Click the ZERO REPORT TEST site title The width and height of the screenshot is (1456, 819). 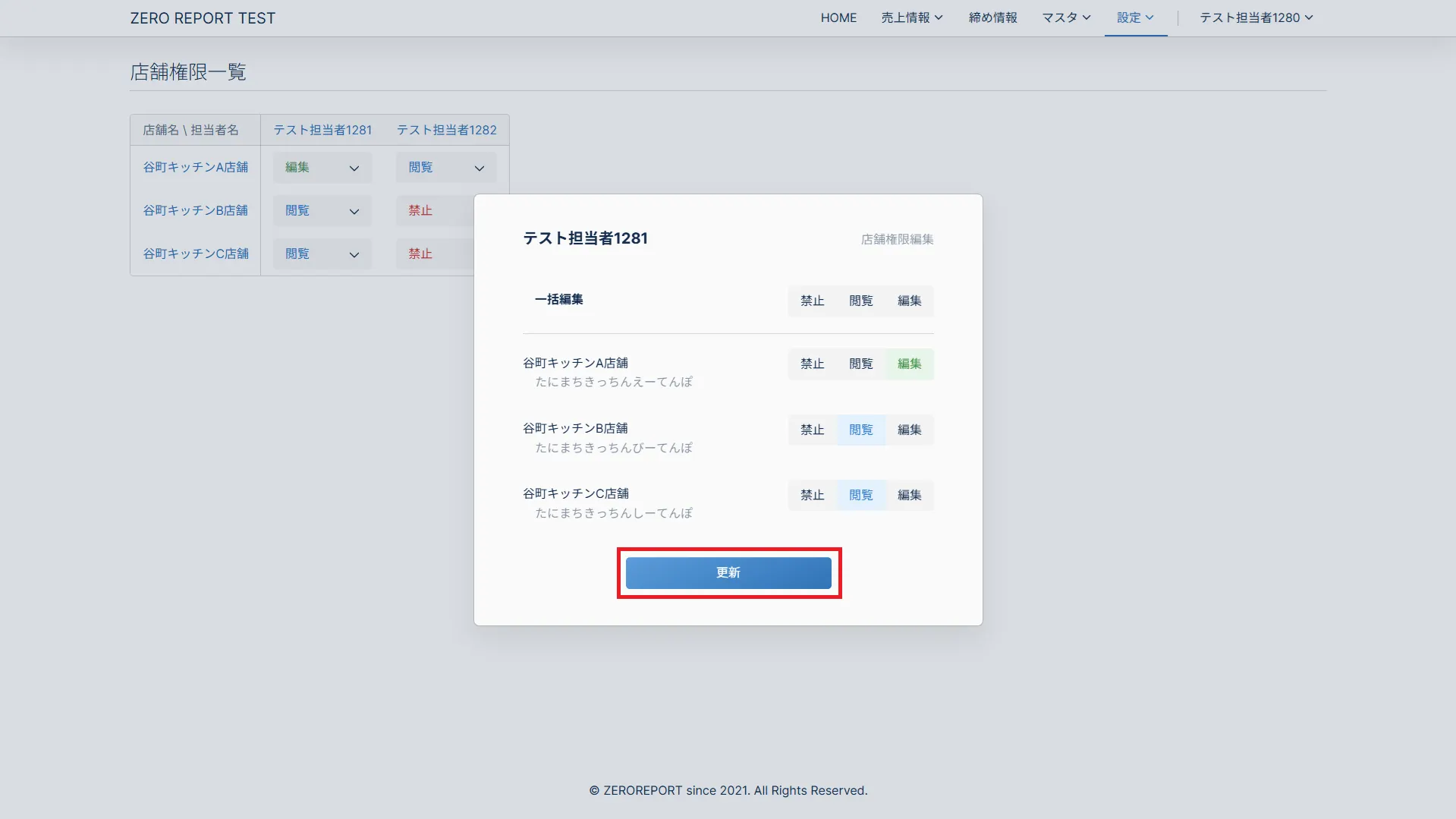(203, 18)
